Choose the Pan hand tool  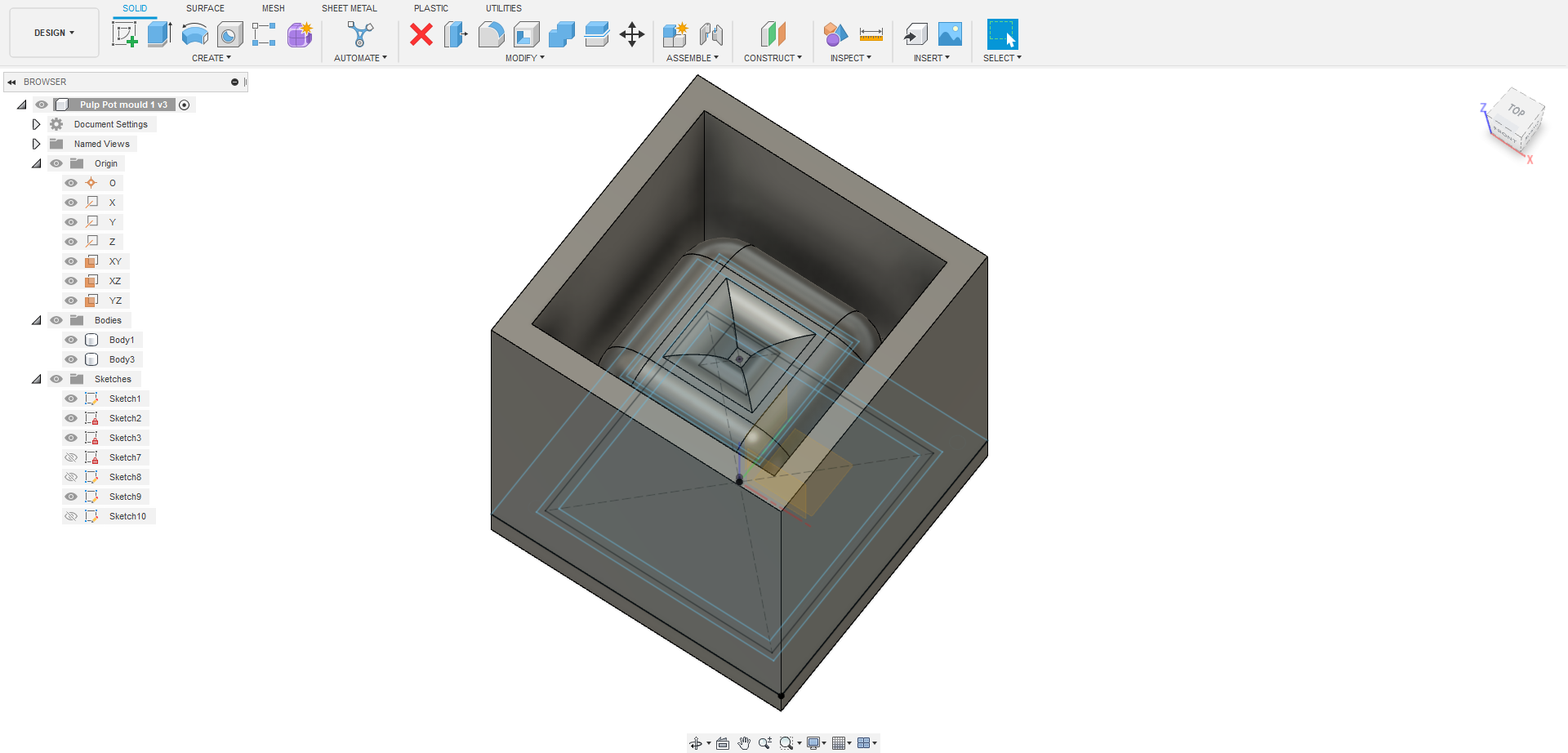pyautogui.click(x=744, y=743)
